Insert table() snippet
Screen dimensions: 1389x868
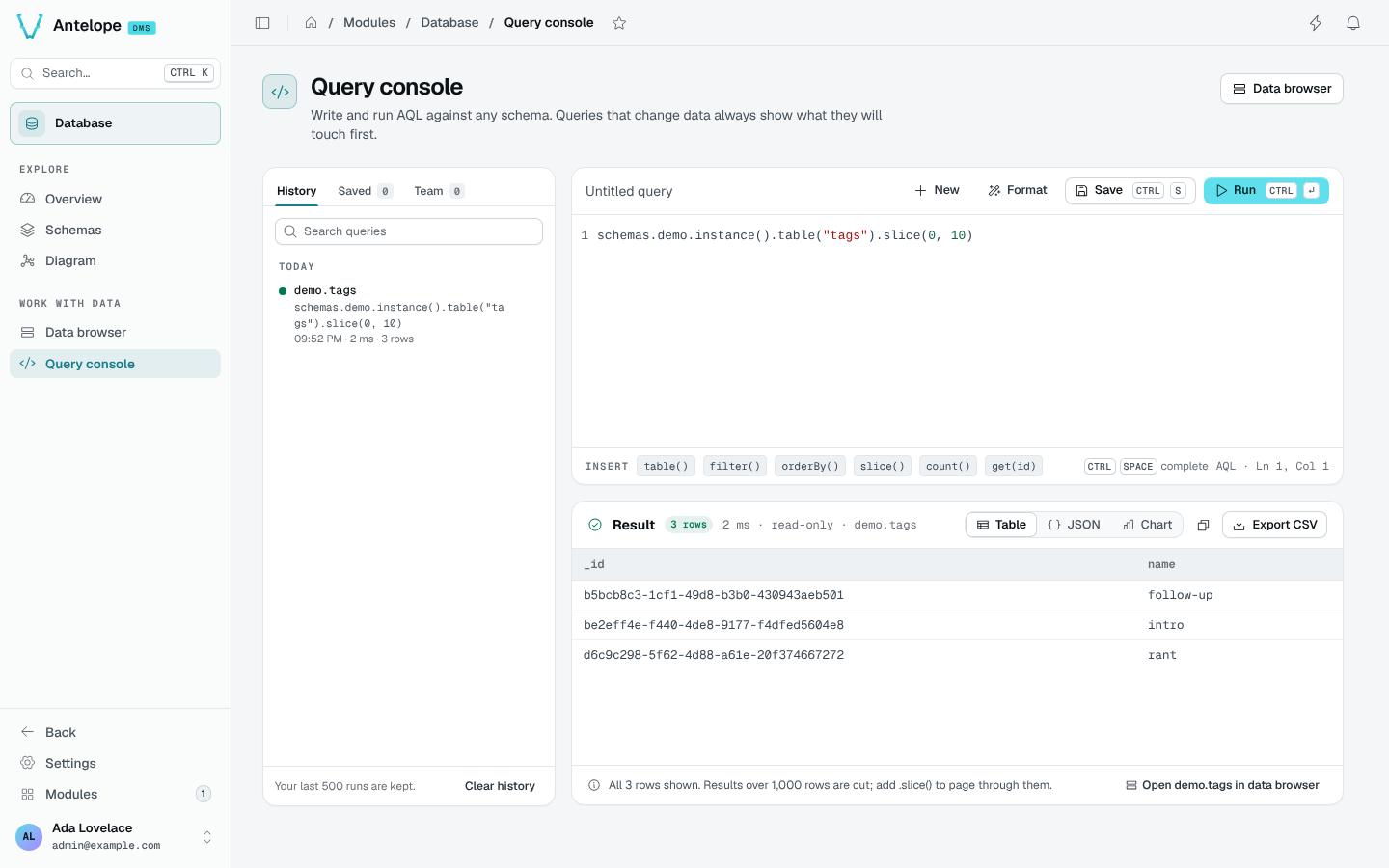coord(667,466)
